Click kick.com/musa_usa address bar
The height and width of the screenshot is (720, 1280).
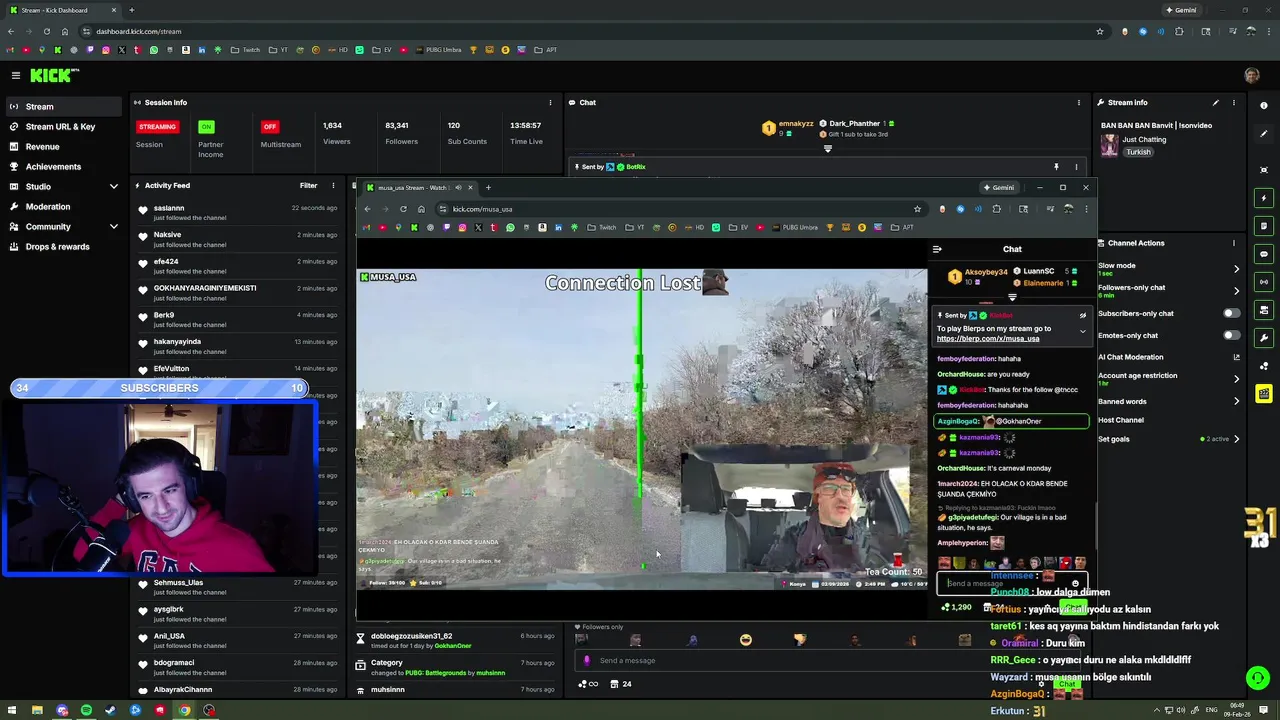click(680, 209)
